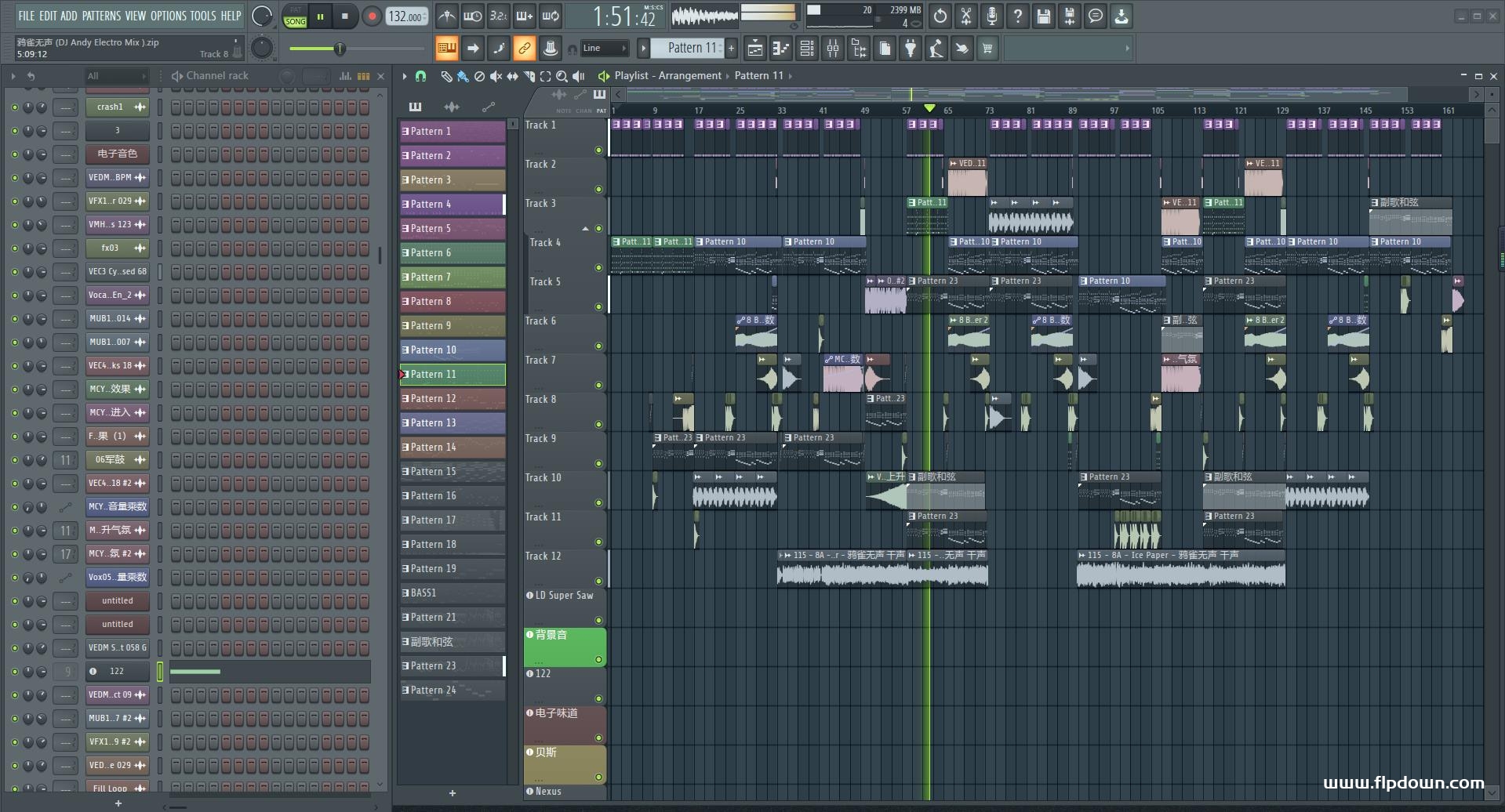Open the PATTERNS menu
1505x812 pixels.
pos(101,16)
